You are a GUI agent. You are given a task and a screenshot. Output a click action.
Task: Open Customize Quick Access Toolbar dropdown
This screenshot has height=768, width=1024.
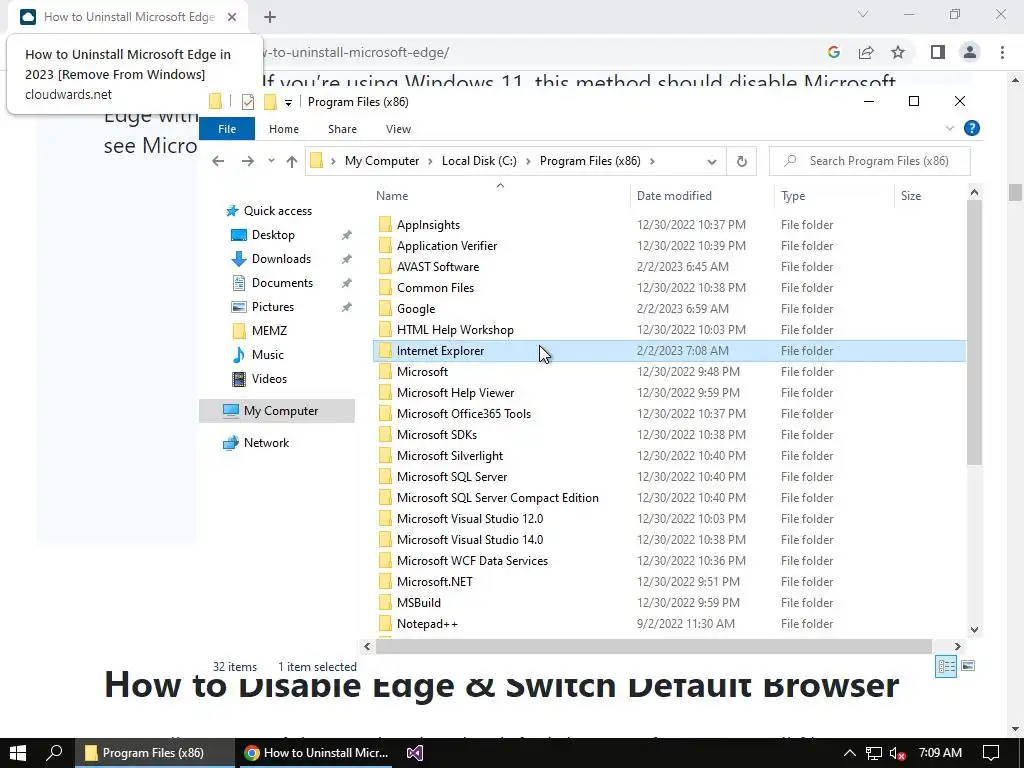288,103
